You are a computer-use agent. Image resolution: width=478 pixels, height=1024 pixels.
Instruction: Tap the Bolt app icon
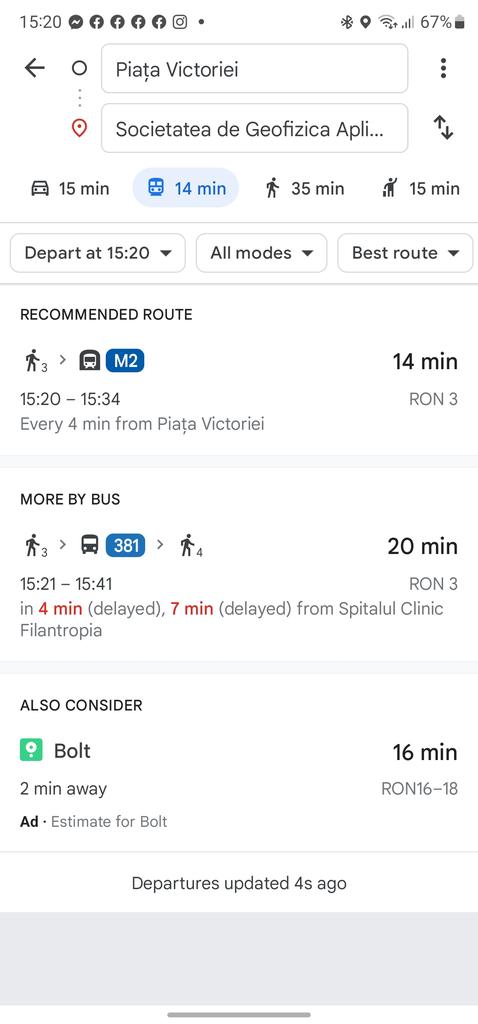[x=31, y=750]
